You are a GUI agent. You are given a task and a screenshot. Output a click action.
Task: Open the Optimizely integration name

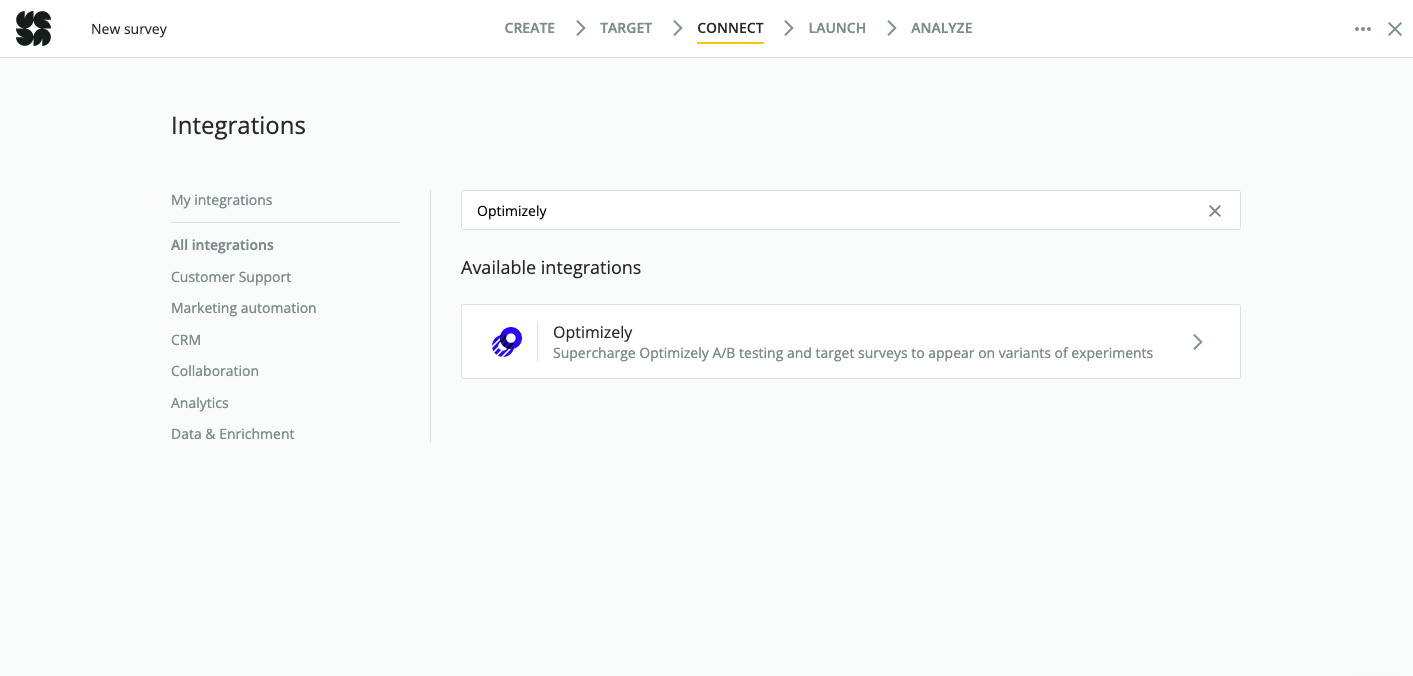click(593, 332)
